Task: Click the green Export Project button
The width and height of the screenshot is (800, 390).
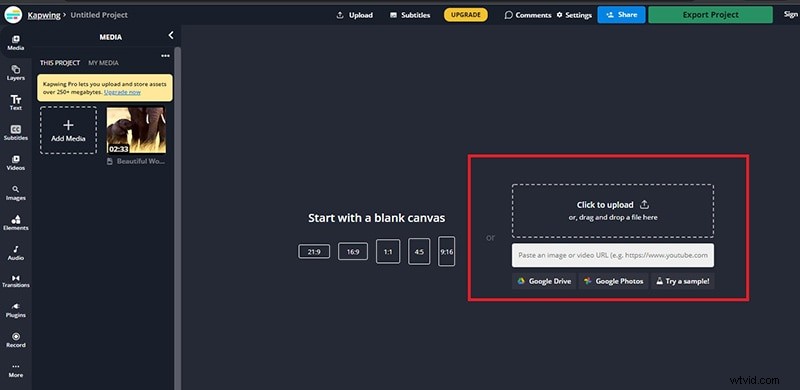Action: coord(710,15)
